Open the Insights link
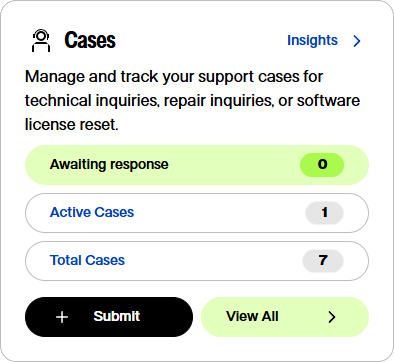Viewport: 394px width, 362px height. 312,40
